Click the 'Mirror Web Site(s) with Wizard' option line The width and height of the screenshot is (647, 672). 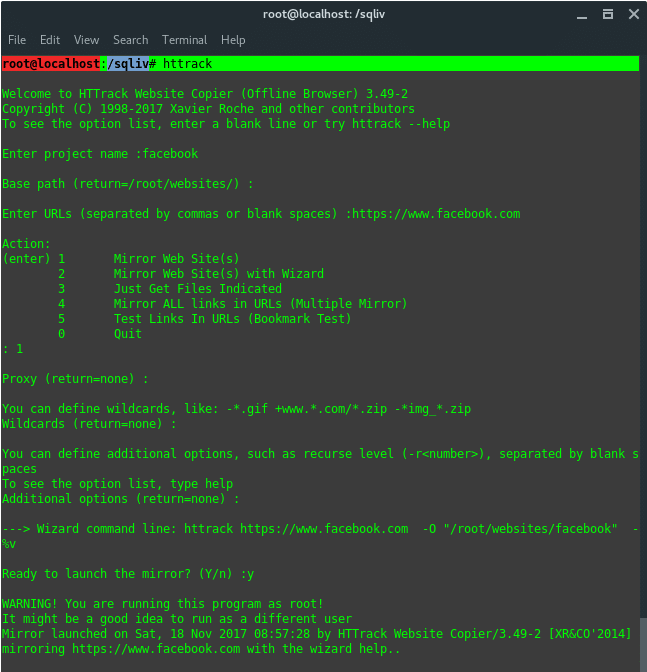coord(218,274)
